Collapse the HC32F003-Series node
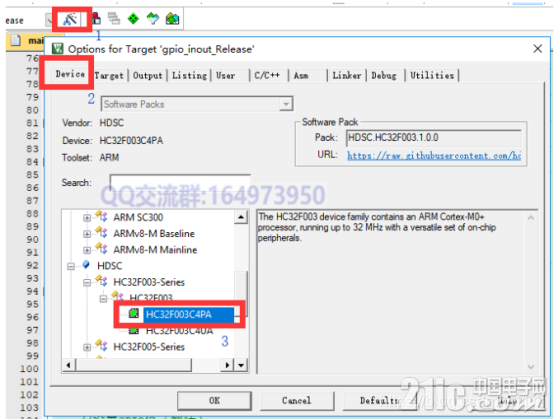The width and height of the screenshot is (554, 420). (87, 283)
